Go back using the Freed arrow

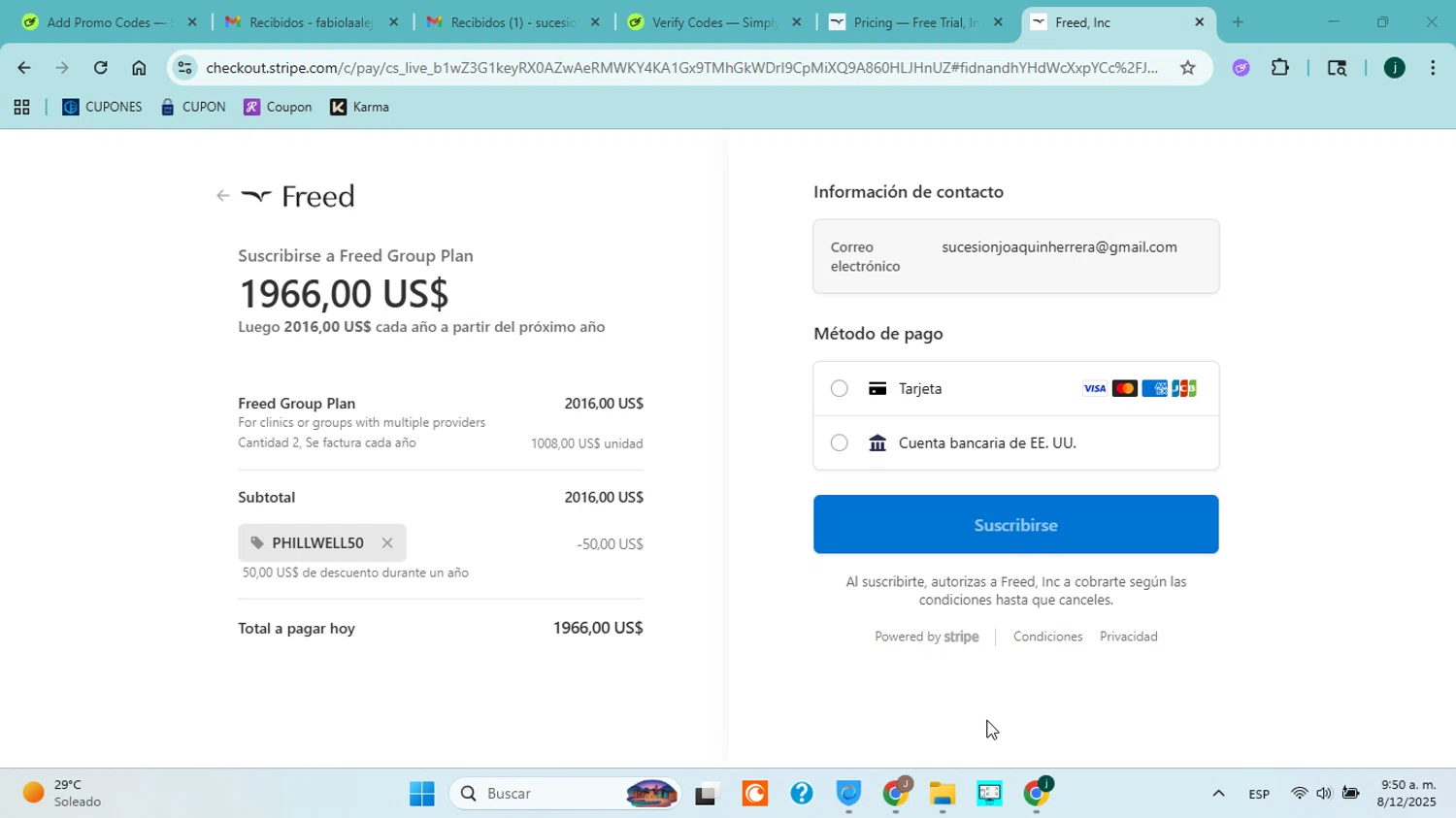(222, 196)
